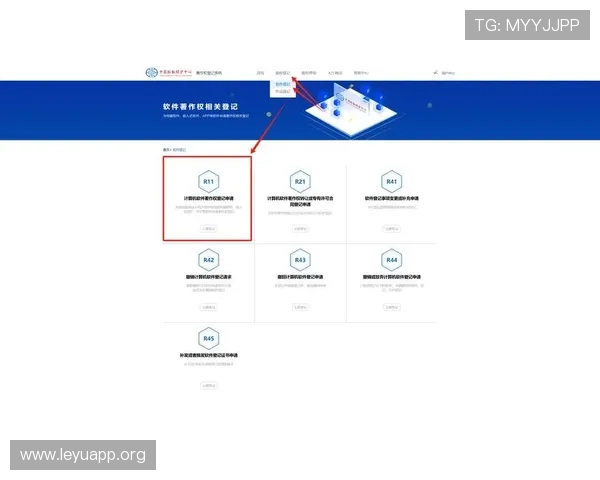Open the fourth header navigation item

[x=335, y=73]
